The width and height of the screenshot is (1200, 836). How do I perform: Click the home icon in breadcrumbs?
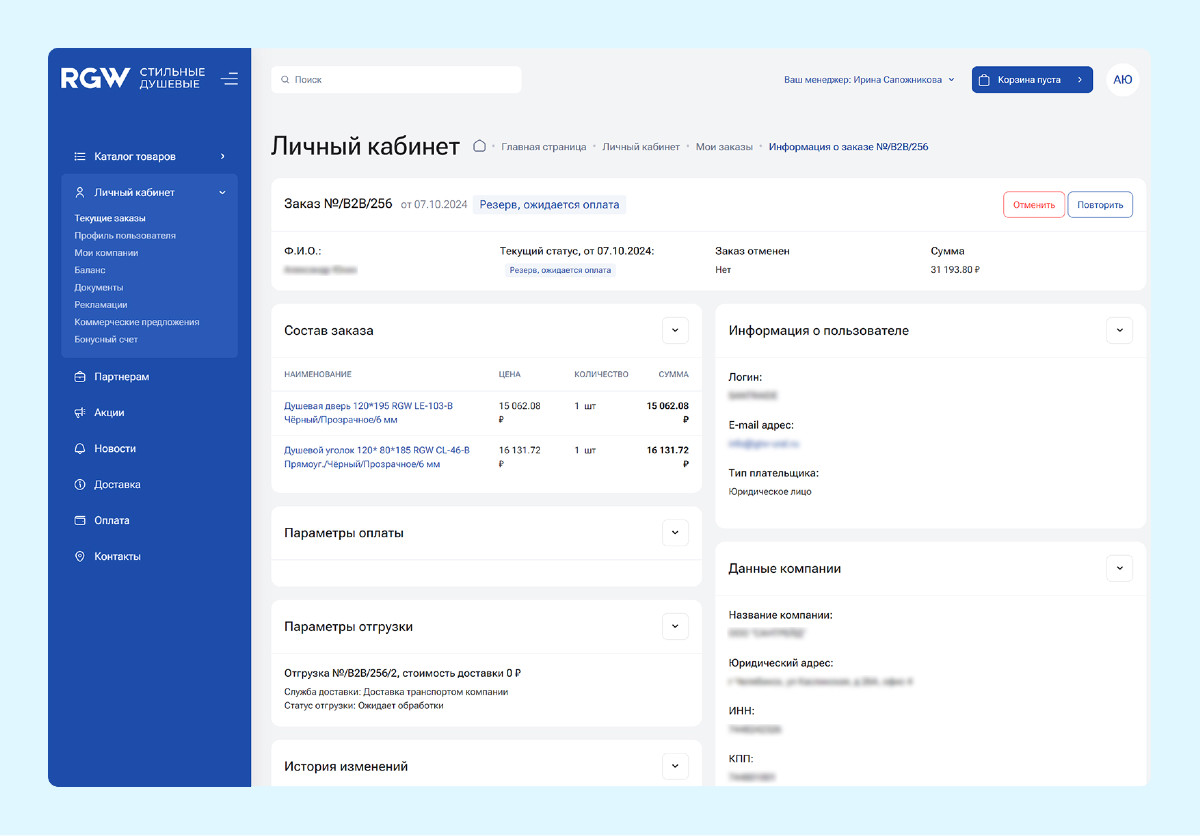(479, 146)
